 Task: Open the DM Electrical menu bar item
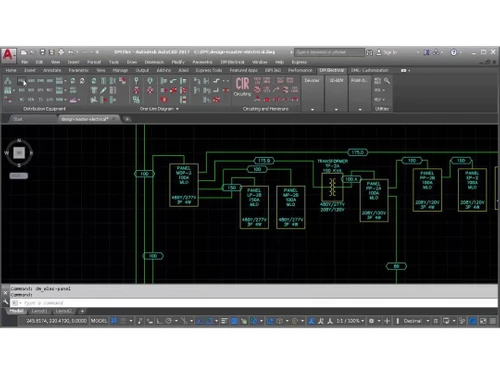pos(232,62)
